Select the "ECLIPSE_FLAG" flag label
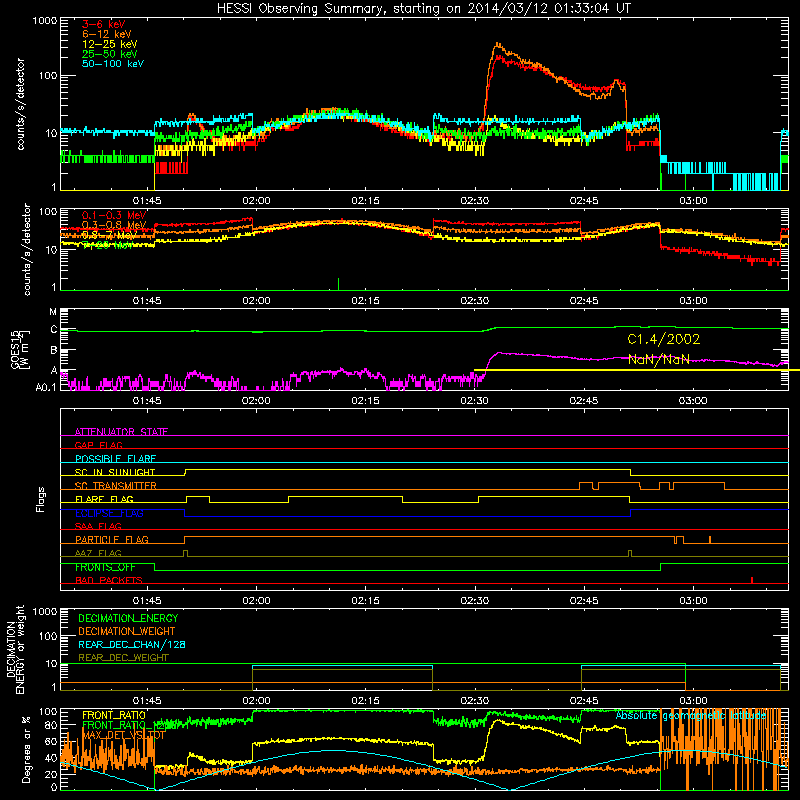800x800 pixels. (x=109, y=513)
